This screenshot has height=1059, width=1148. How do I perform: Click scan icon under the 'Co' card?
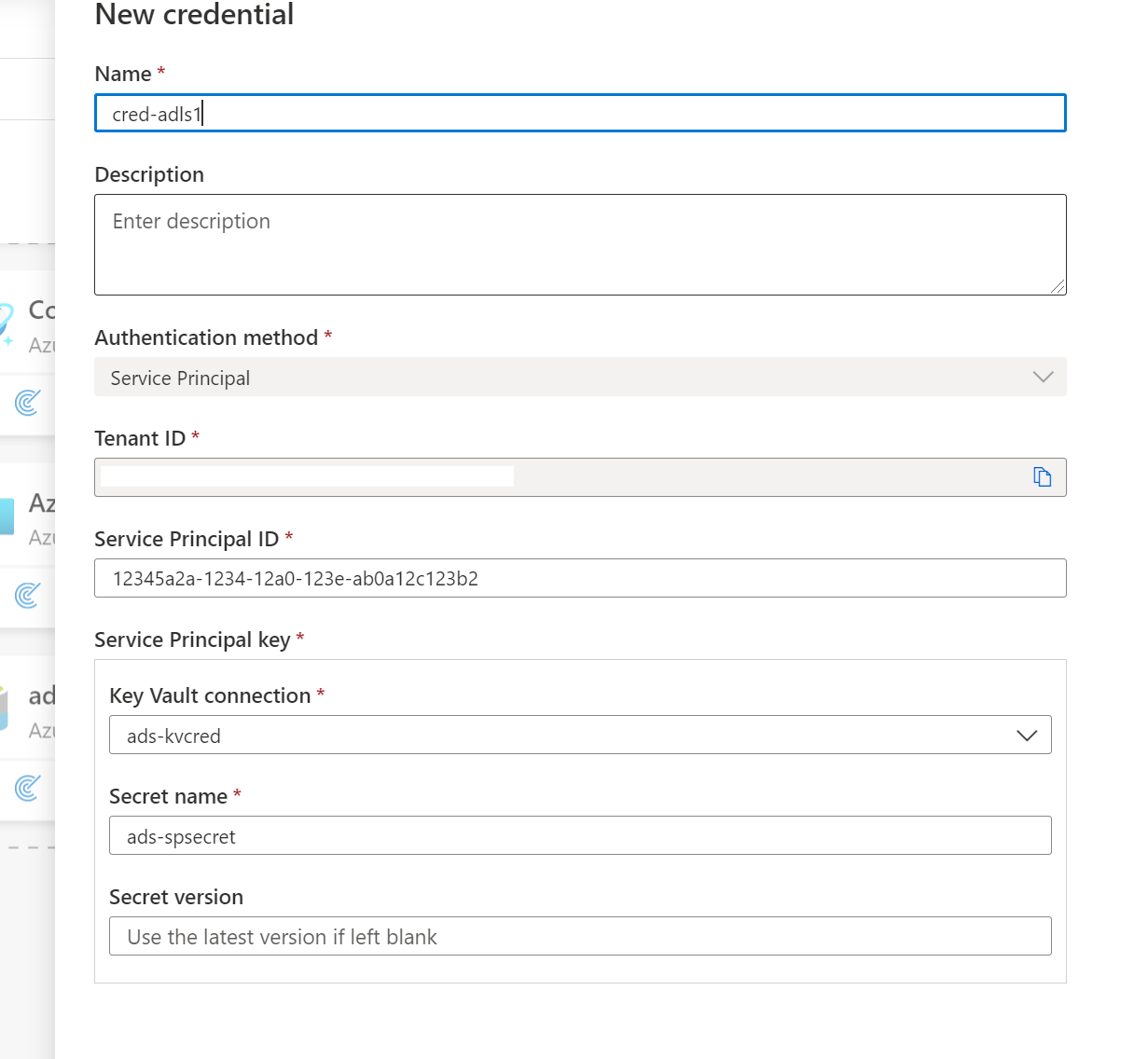pyautogui.click(x=28, y=403)
